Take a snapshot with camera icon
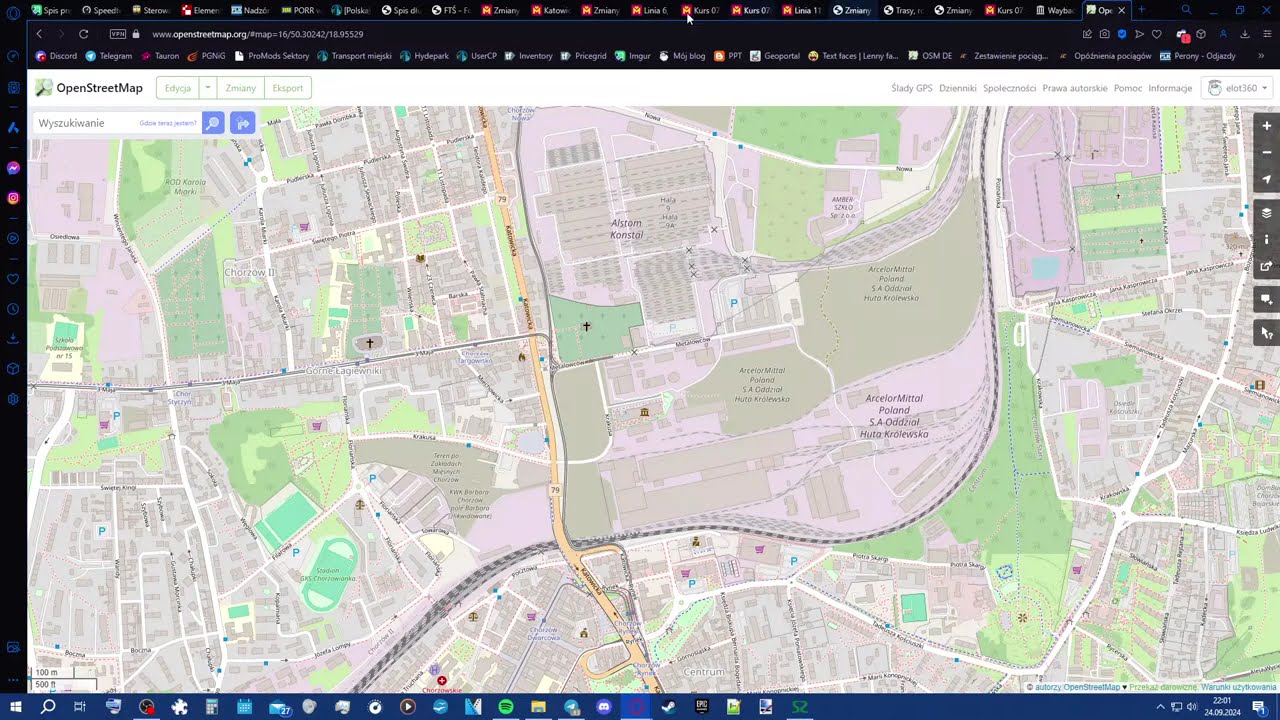This screenshot has width=1280, height=720. (x=1105, y=34)
